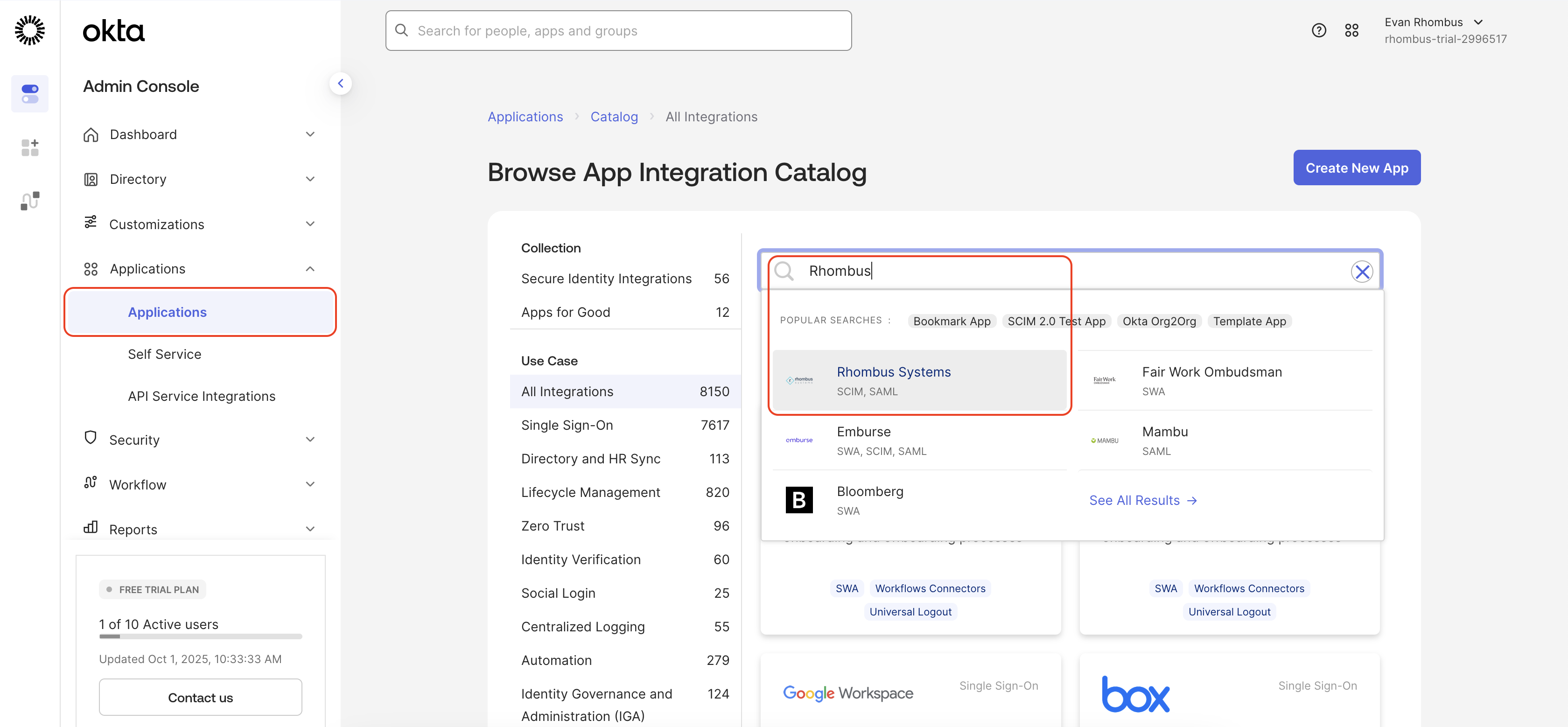Expand the Security menu chevron

[310, 440]
